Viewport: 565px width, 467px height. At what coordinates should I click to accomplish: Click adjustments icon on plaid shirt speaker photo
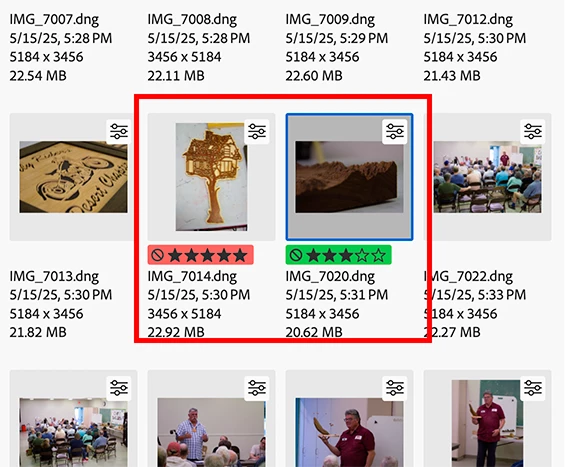click(x=257, y=388)
